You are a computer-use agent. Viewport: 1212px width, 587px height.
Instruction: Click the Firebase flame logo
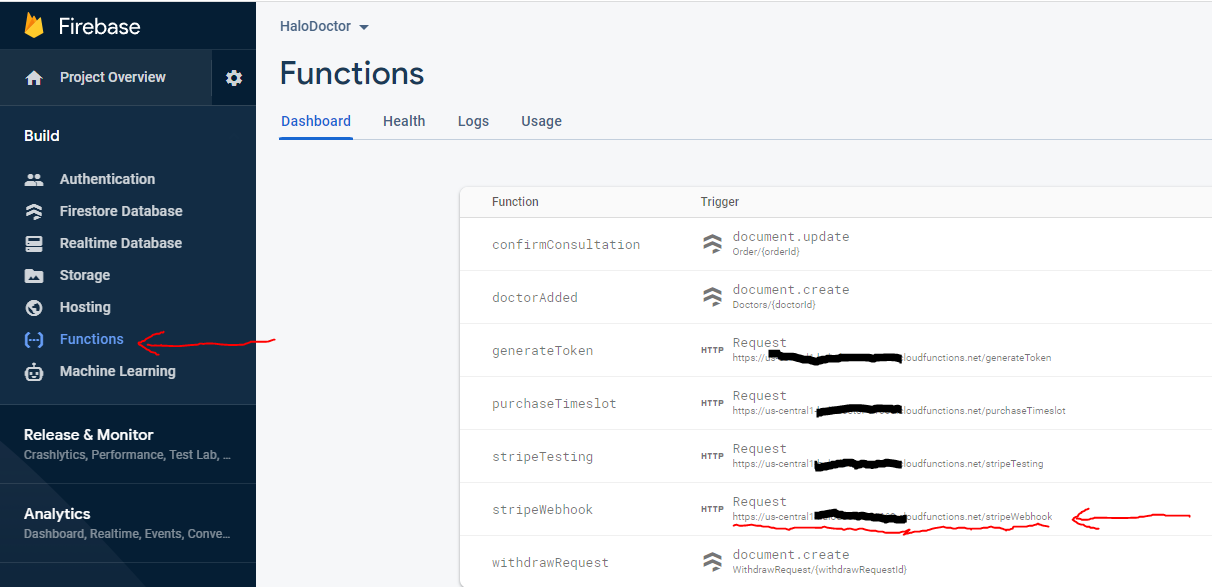[34, 26]
